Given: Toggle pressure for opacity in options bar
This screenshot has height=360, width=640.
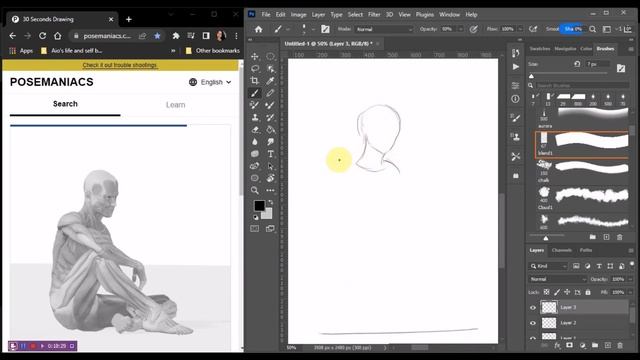Looking at the screenshot, I should coord(473,29).
